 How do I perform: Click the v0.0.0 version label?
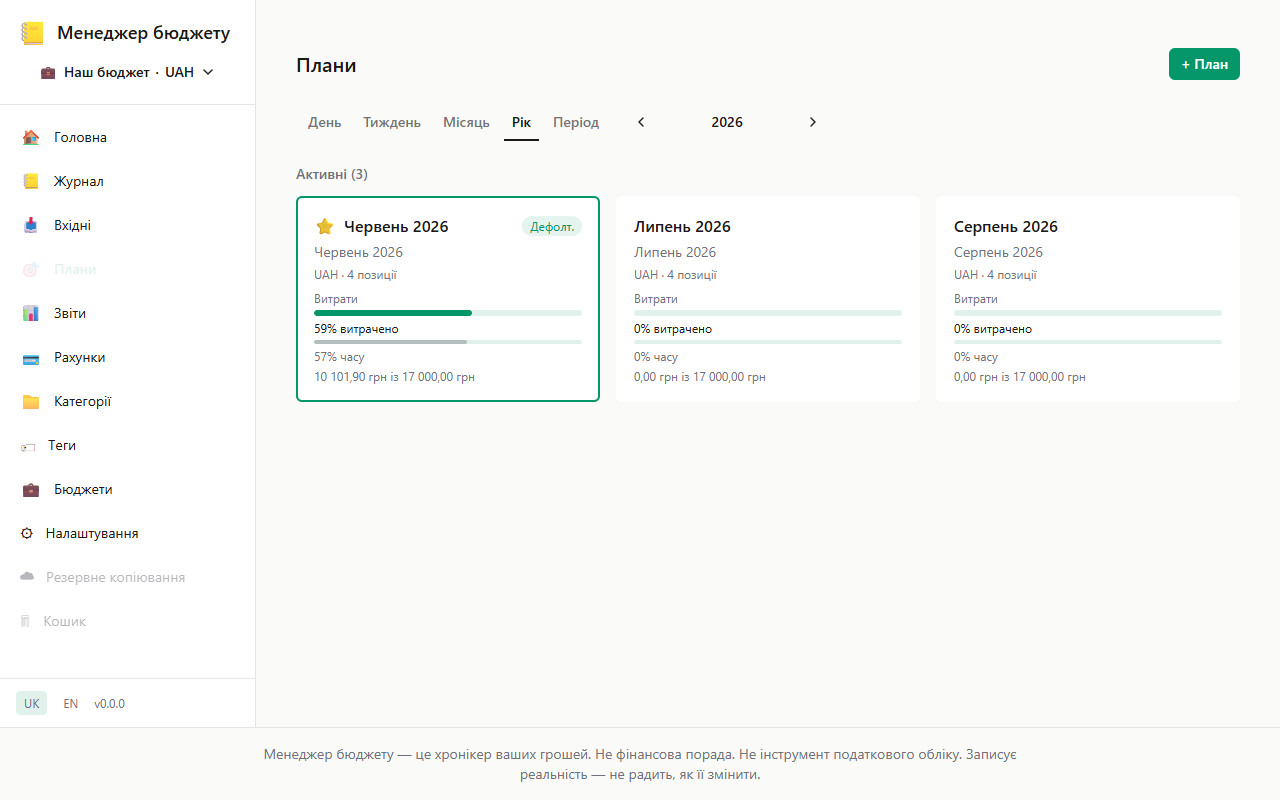pos(110,703)
